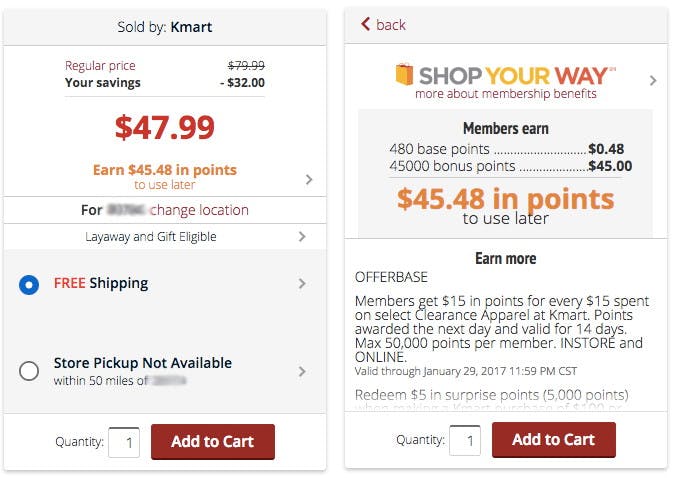Image resolution: width=674 pixels, height=478 pixels.
Task: Click the change location link
Action: 199,210
